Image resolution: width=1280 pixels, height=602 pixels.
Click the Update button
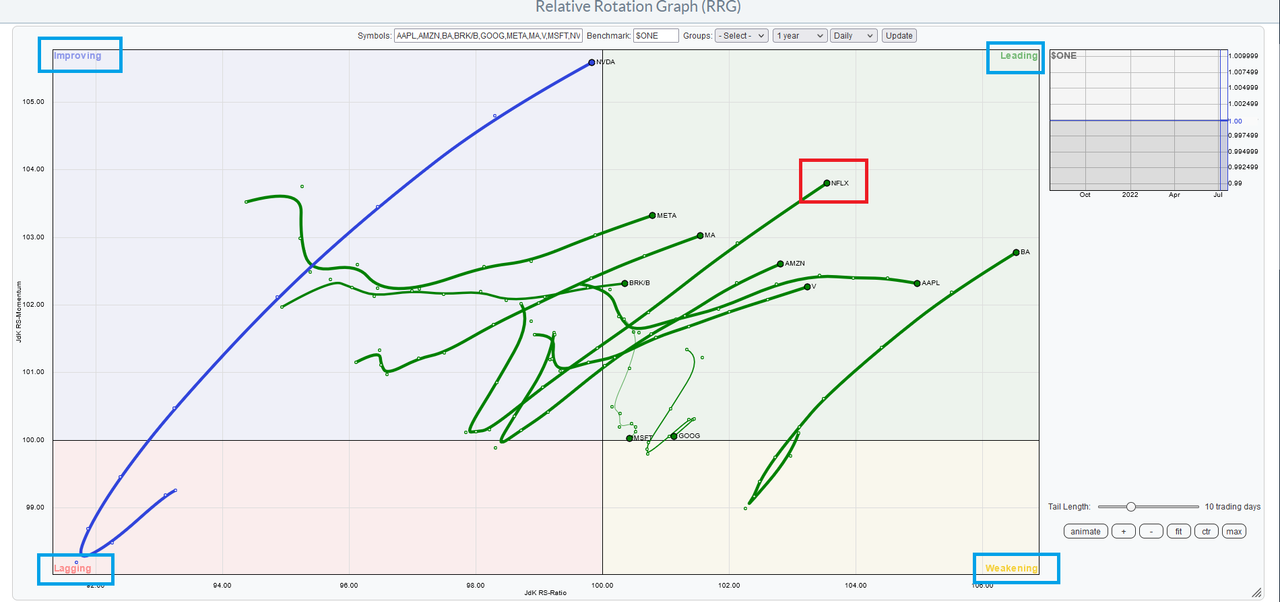[899, 35]
